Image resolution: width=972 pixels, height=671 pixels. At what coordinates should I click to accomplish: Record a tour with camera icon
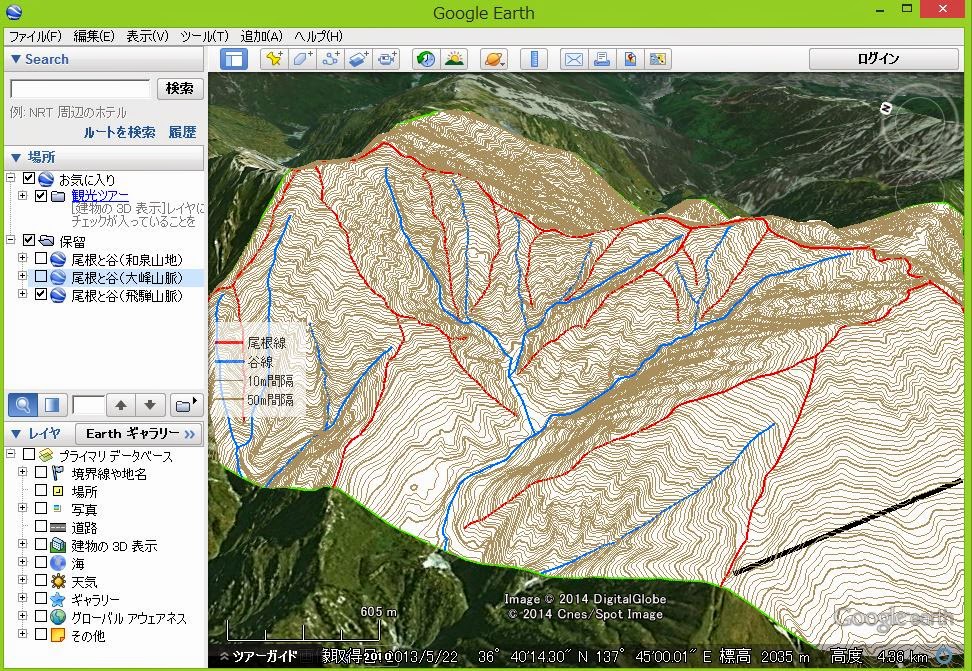tap(387, 59)
